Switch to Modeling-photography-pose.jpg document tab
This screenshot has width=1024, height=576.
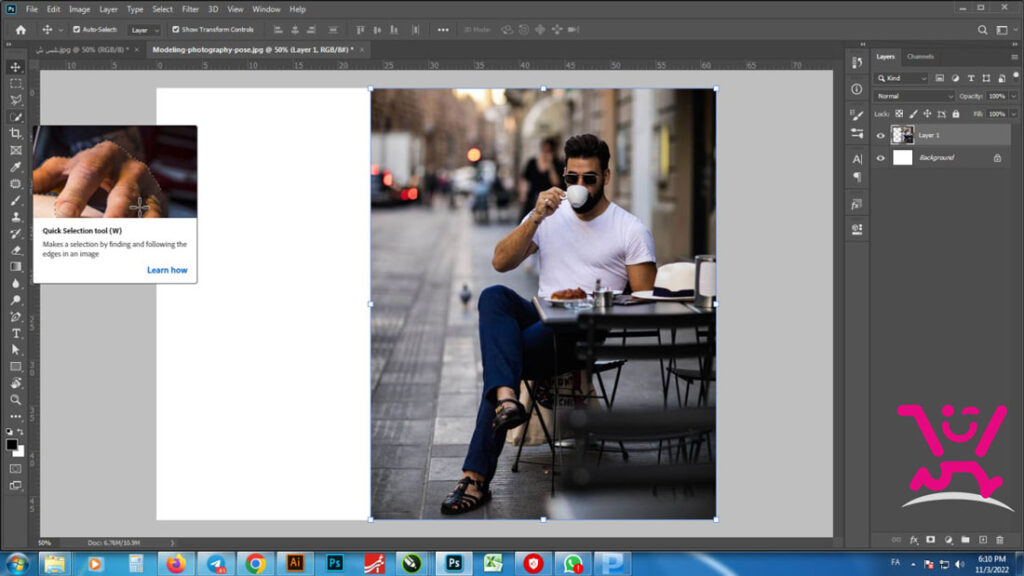tap(253, 50)
